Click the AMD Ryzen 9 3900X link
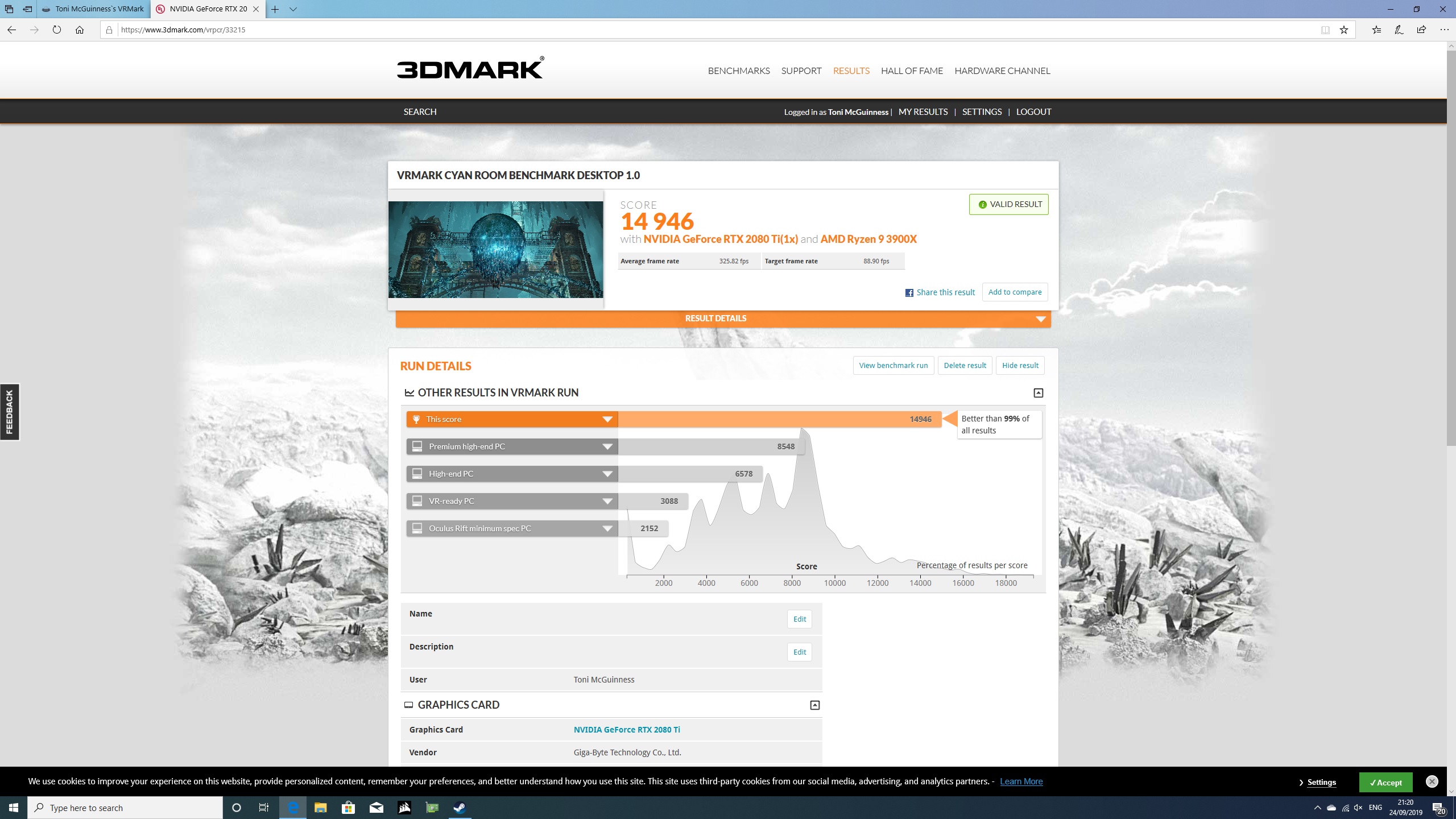Viewport: 1456px width, 819px height. pos(868,239)
